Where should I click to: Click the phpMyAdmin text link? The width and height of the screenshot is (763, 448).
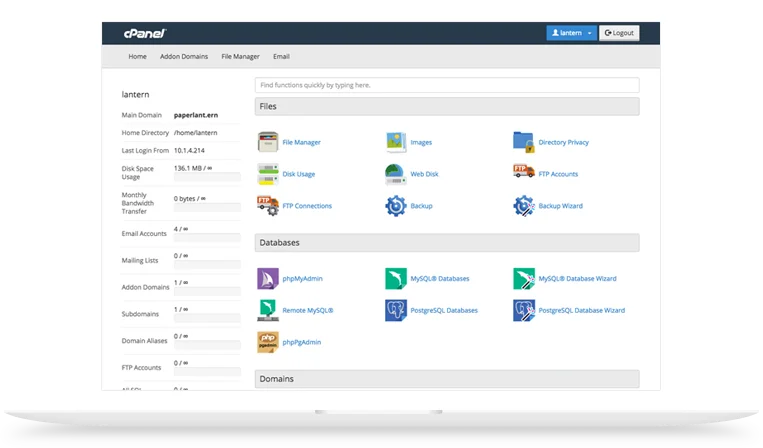(x=302, y=279)
